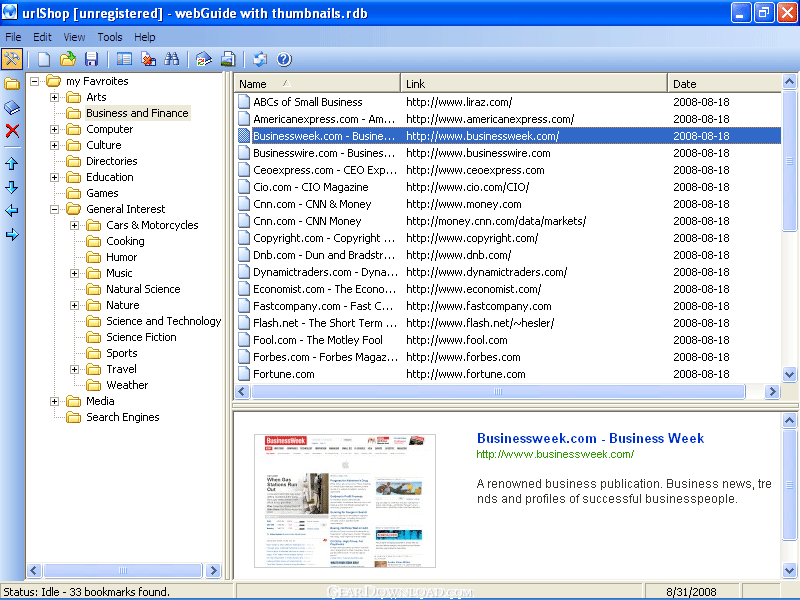This screenshot has height=600, width=800.
Task: Click the sidebar left arrow icon
Action: pyautogui.click(x=12, y=210)
